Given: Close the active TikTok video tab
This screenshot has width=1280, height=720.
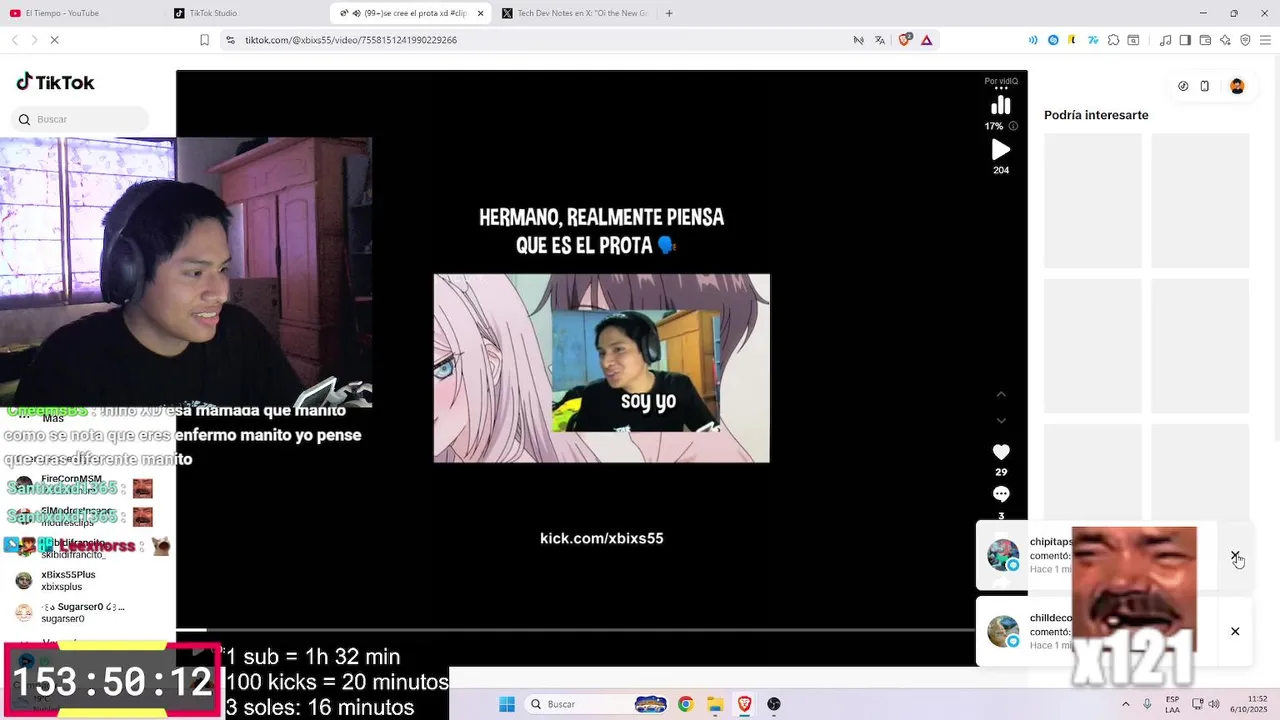Looking at the screenshot, I should [x=481, y=13].
